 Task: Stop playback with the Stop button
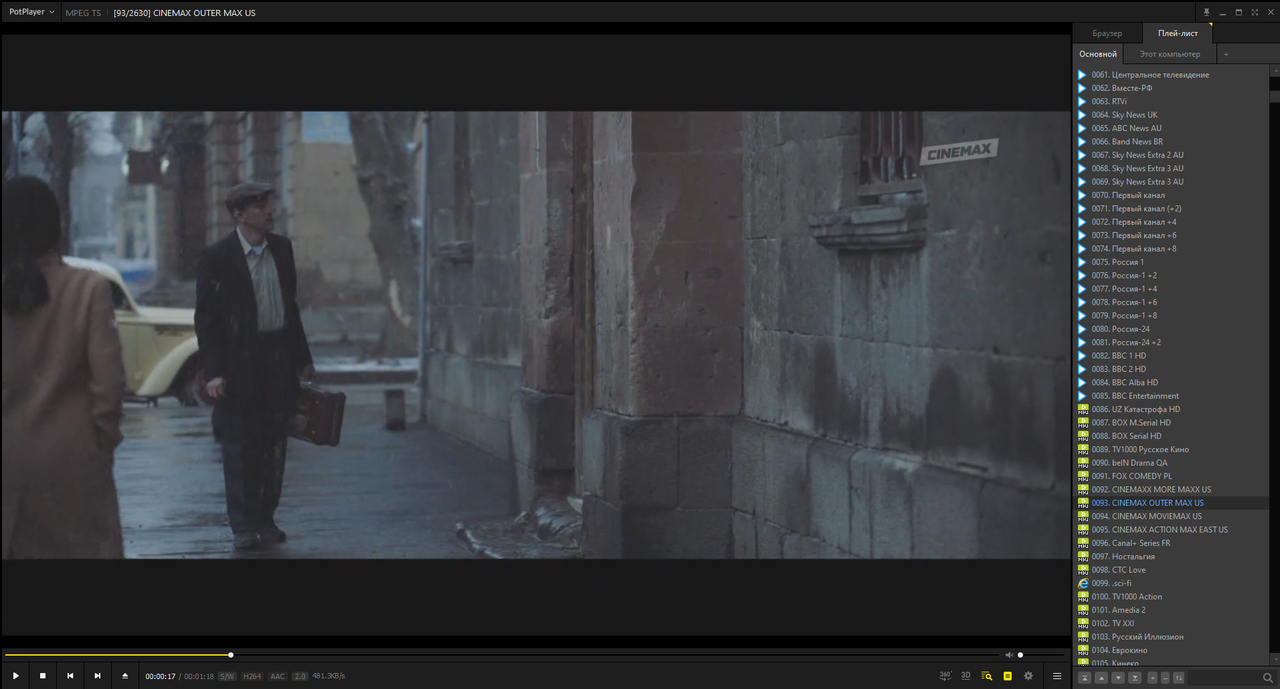coord(43,676)
